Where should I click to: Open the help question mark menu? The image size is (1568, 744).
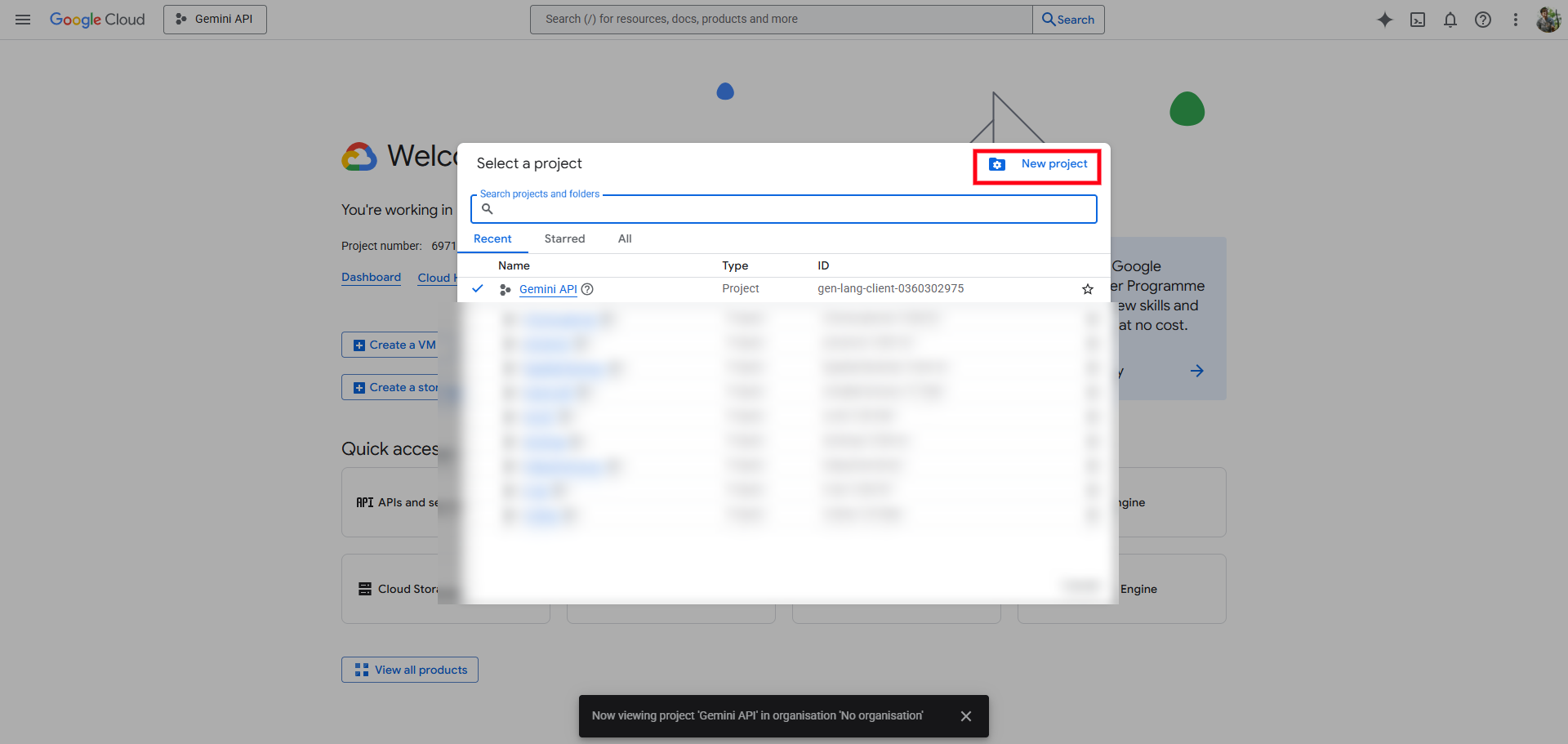click(1483, 20)
